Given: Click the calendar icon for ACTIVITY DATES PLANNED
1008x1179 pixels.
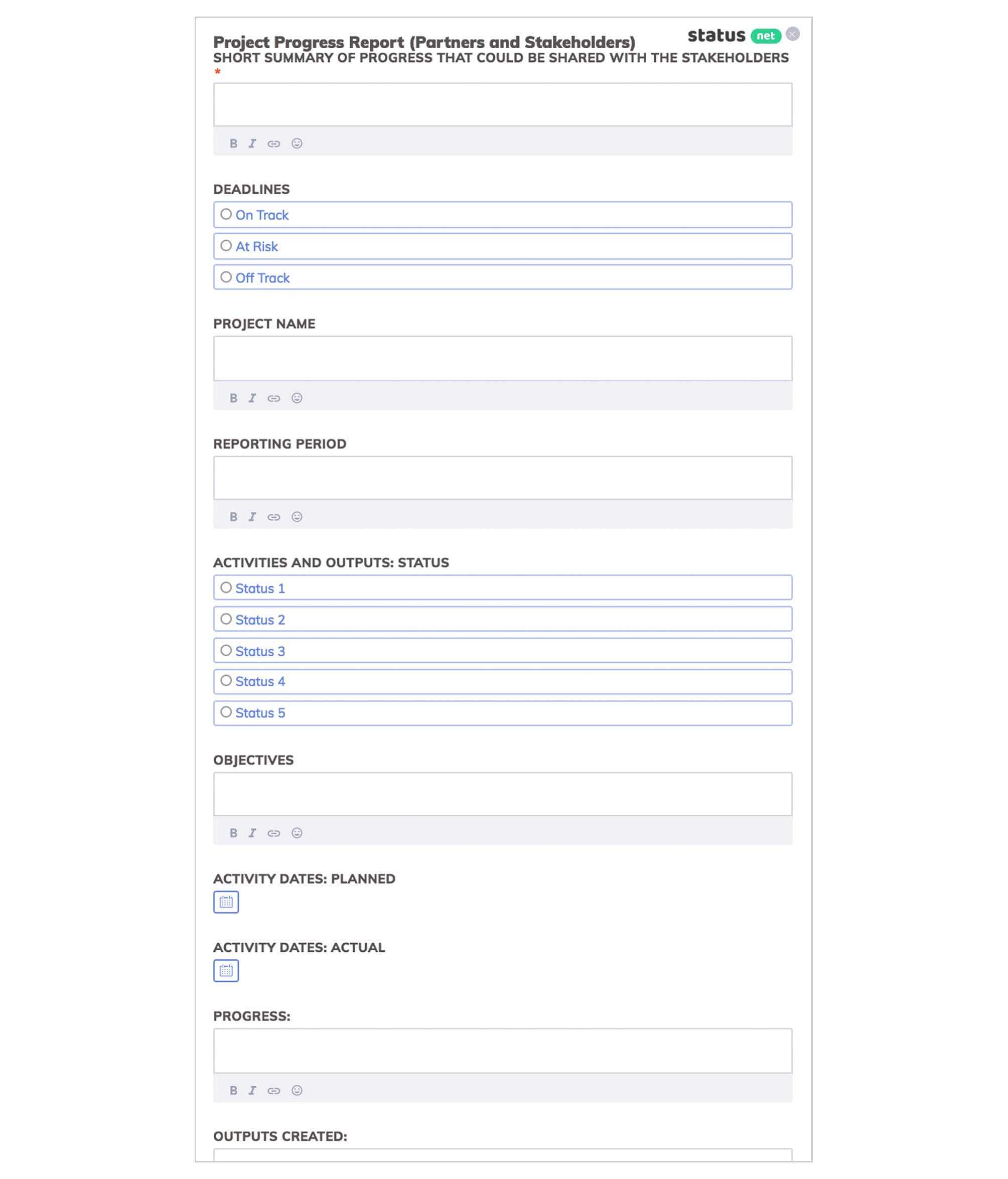Looking at the screenshot, I should (x=225, y=902).
